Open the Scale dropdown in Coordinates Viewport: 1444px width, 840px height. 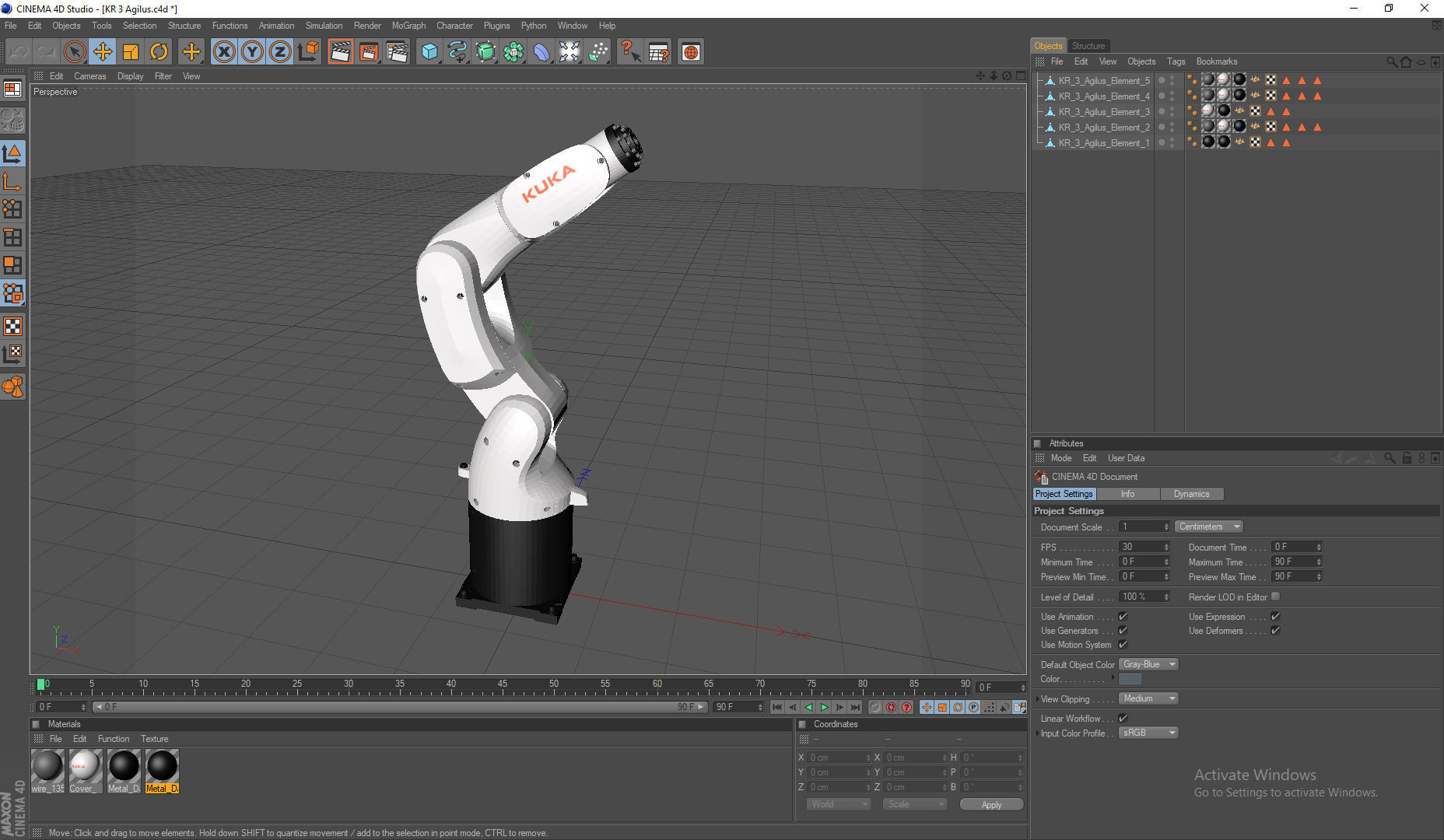point(915,804)
